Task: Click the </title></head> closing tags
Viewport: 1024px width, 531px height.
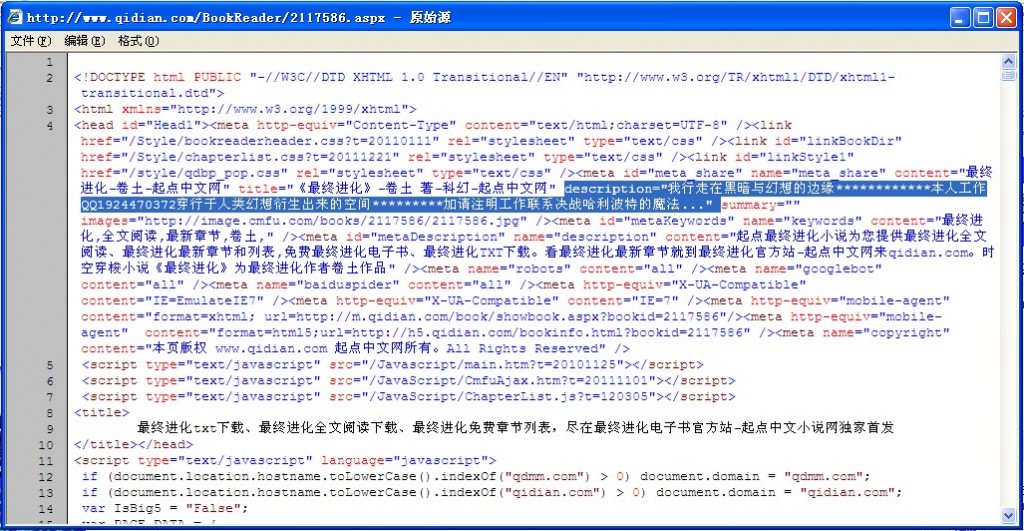Action: [134, 444]
